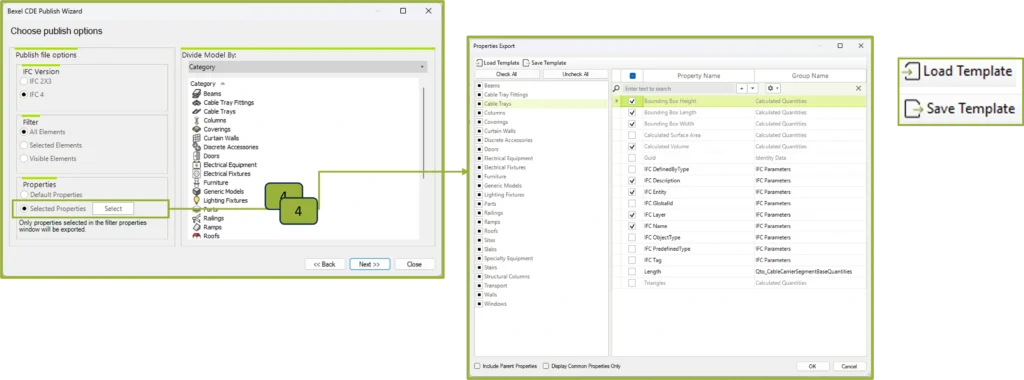Click the Doors category icon in wizard list
The height and width of the screenshot is (380, 1024).
[197, 156]
